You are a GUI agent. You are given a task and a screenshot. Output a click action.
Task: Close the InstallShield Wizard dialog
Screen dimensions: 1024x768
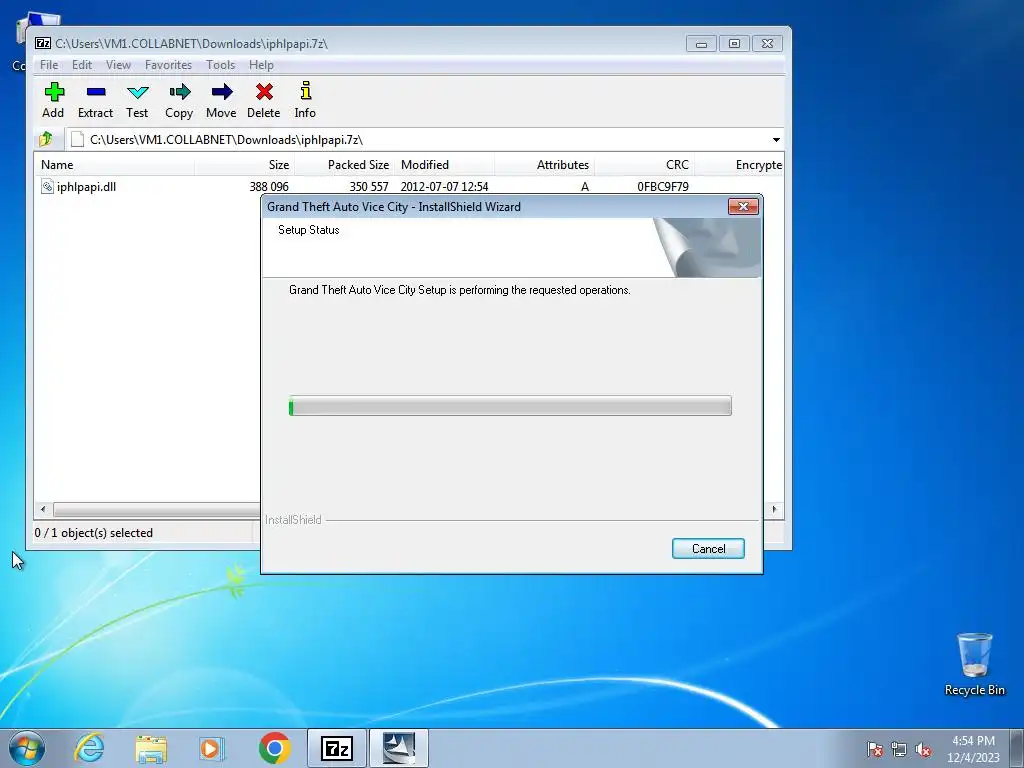[x=743, y=206]
